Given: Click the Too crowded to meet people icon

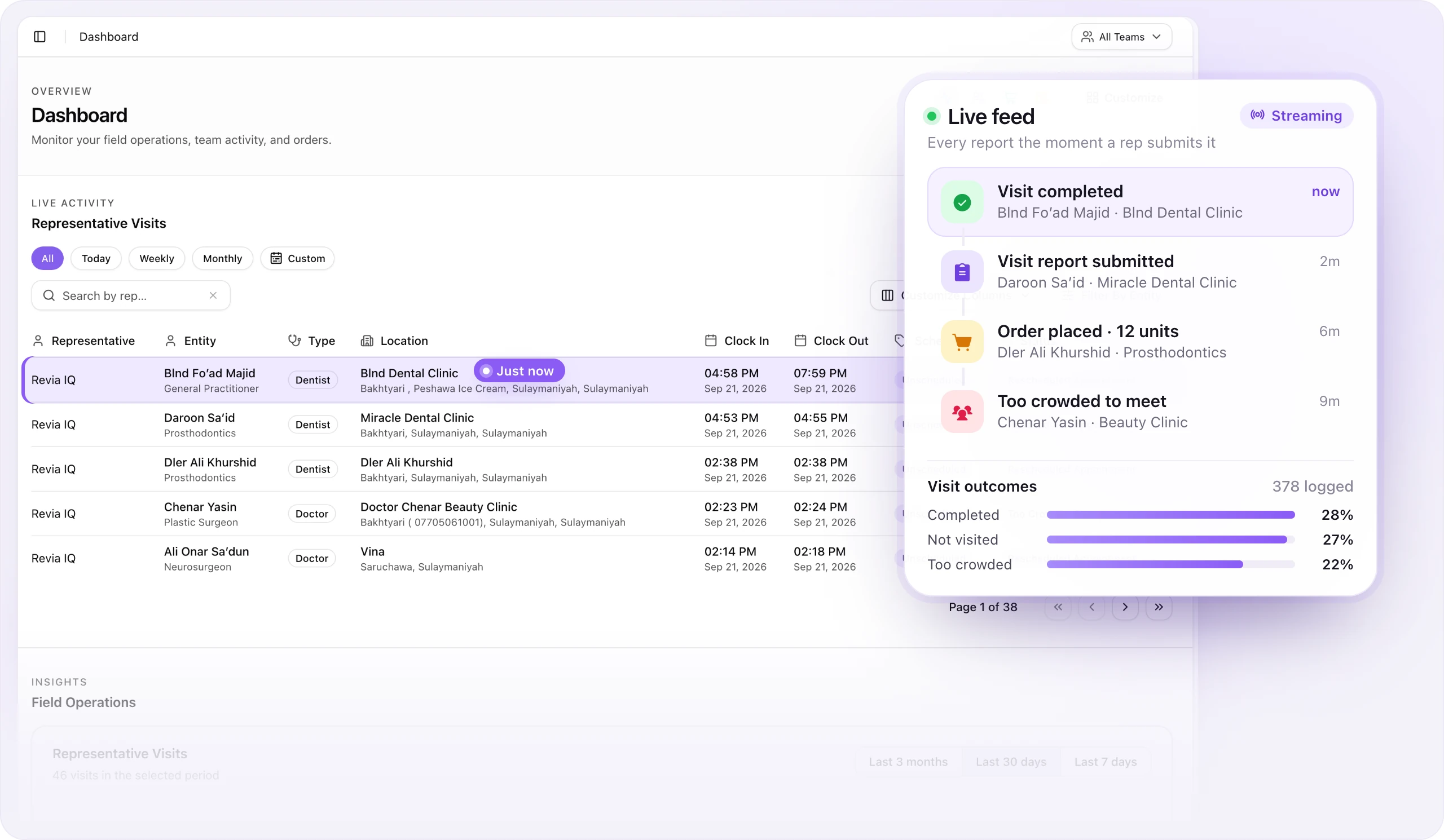Looking at the screenshot, I should point(962,412).
